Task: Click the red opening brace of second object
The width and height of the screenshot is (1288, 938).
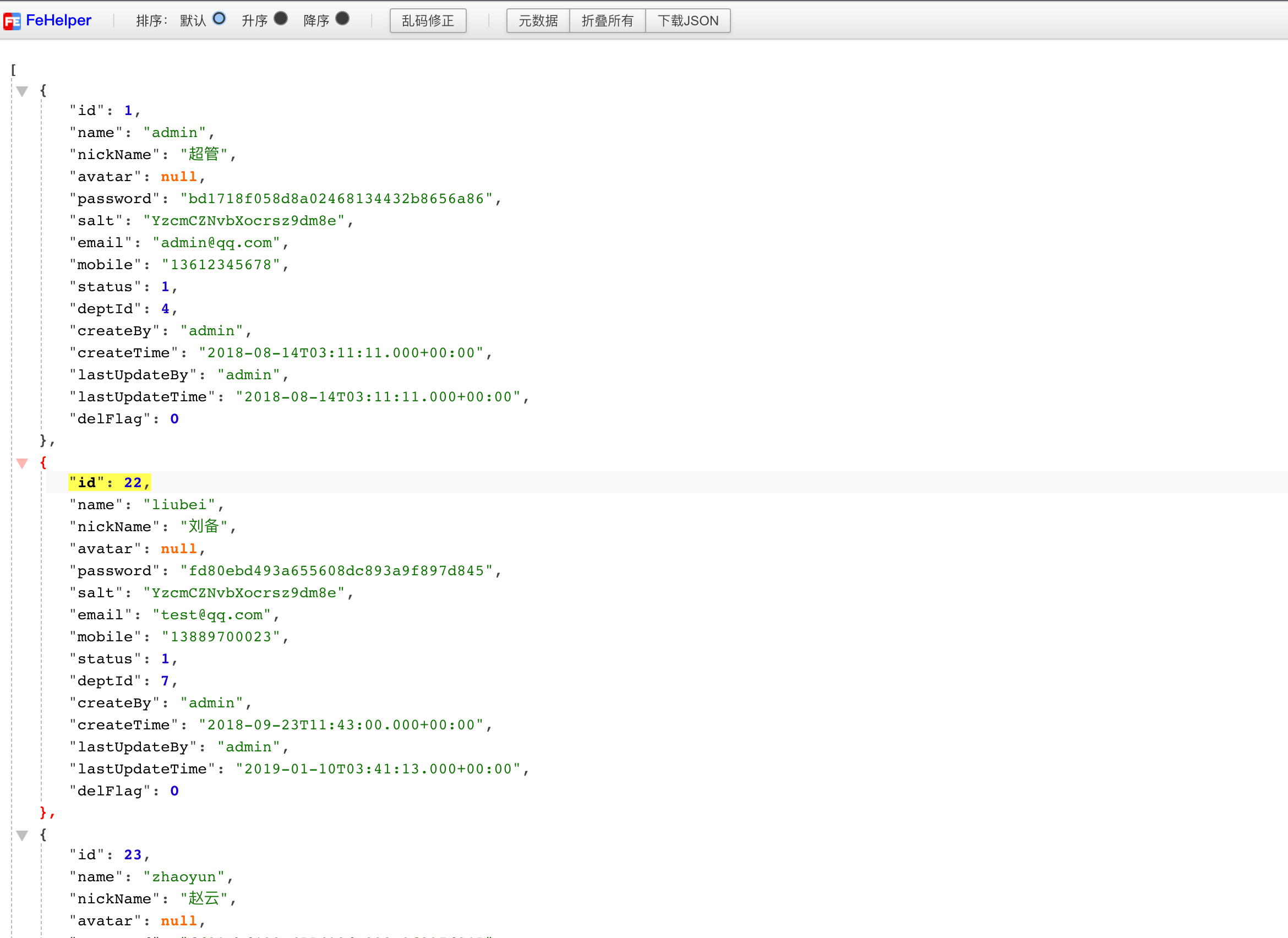Action: click(x=43, y=463)
